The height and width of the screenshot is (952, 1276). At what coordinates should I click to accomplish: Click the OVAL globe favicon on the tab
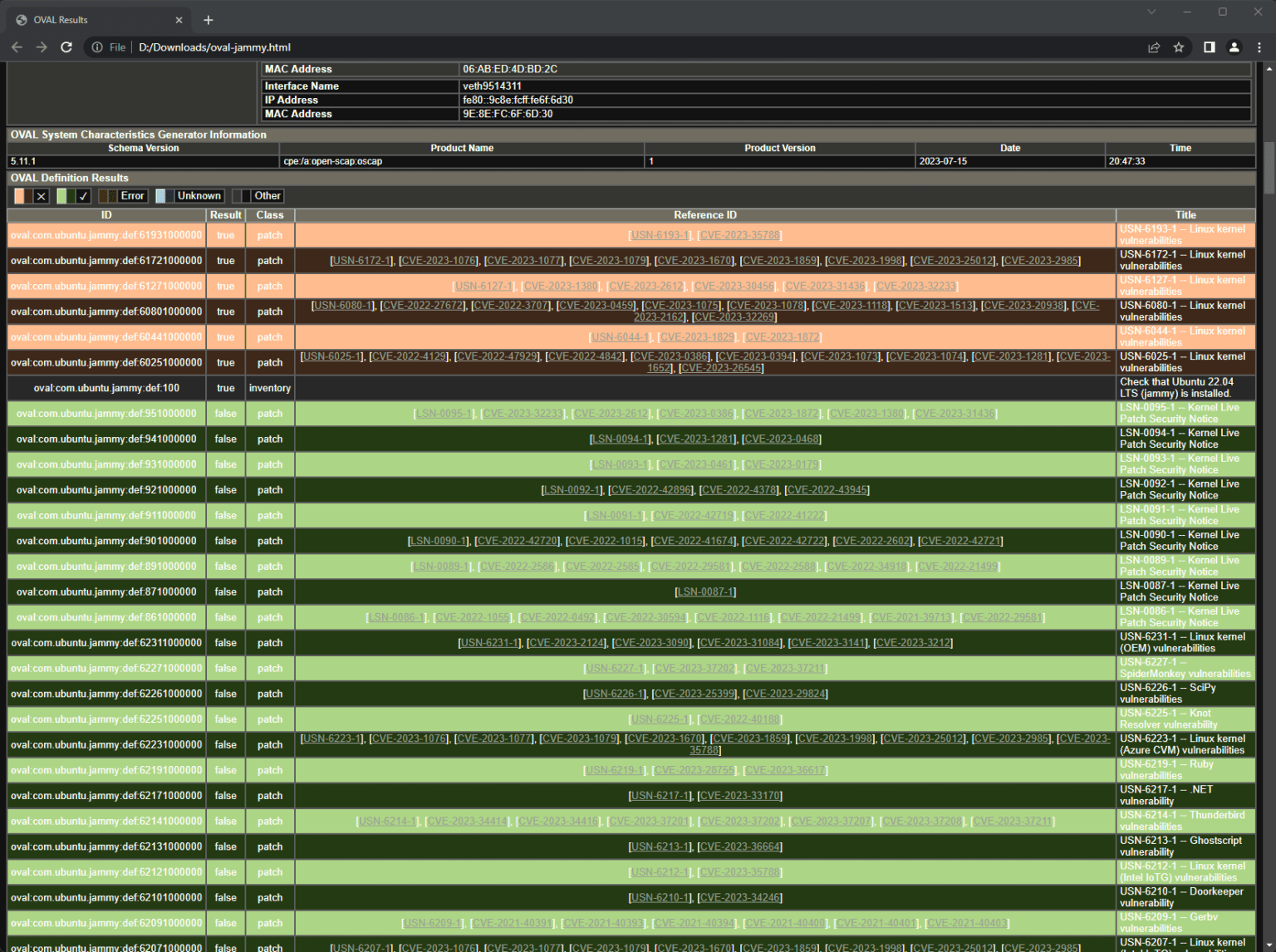coord(20,18)
